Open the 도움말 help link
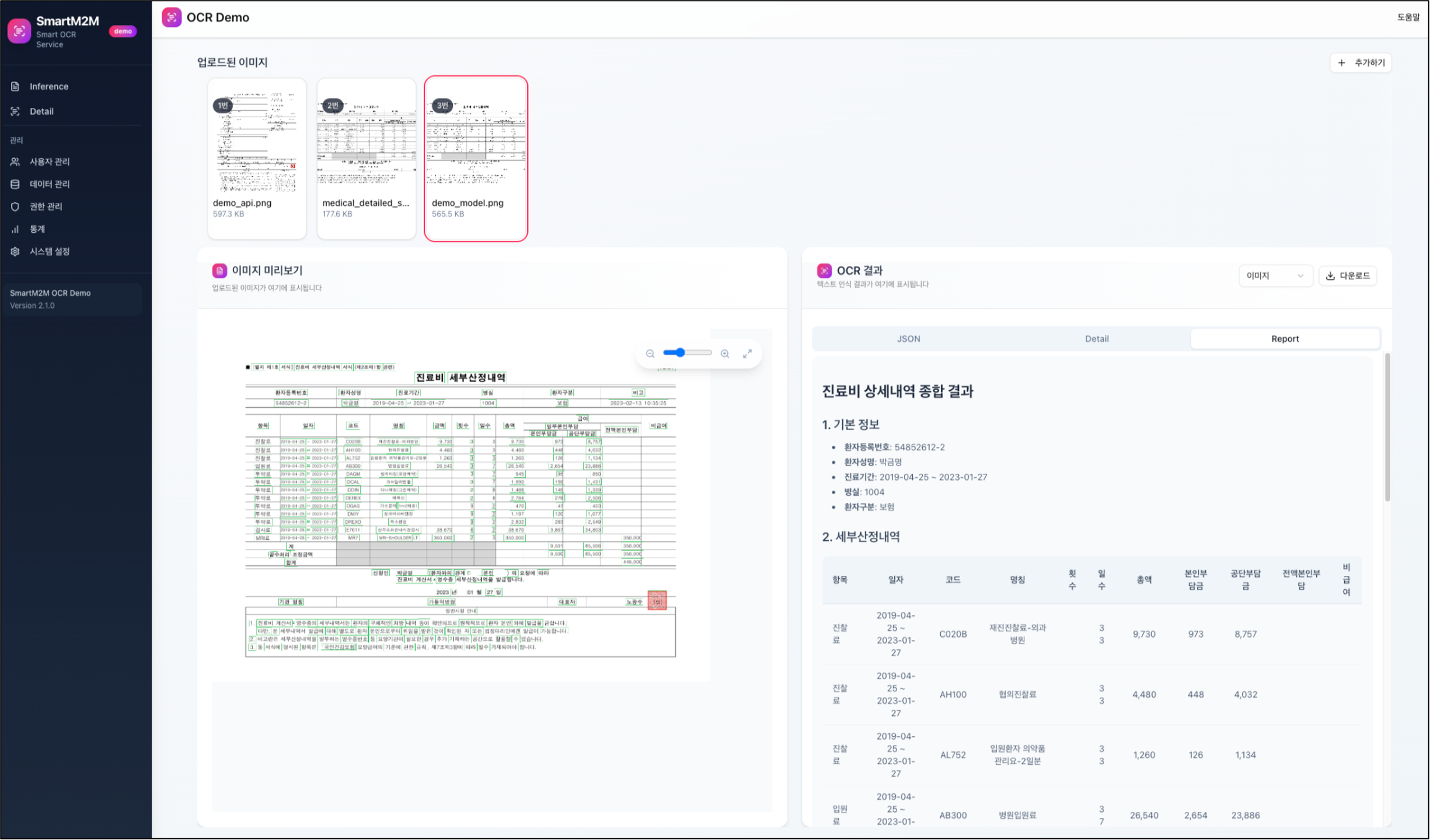The width and height of the screenshot is (1430, 840). (x=1408, y=17)
